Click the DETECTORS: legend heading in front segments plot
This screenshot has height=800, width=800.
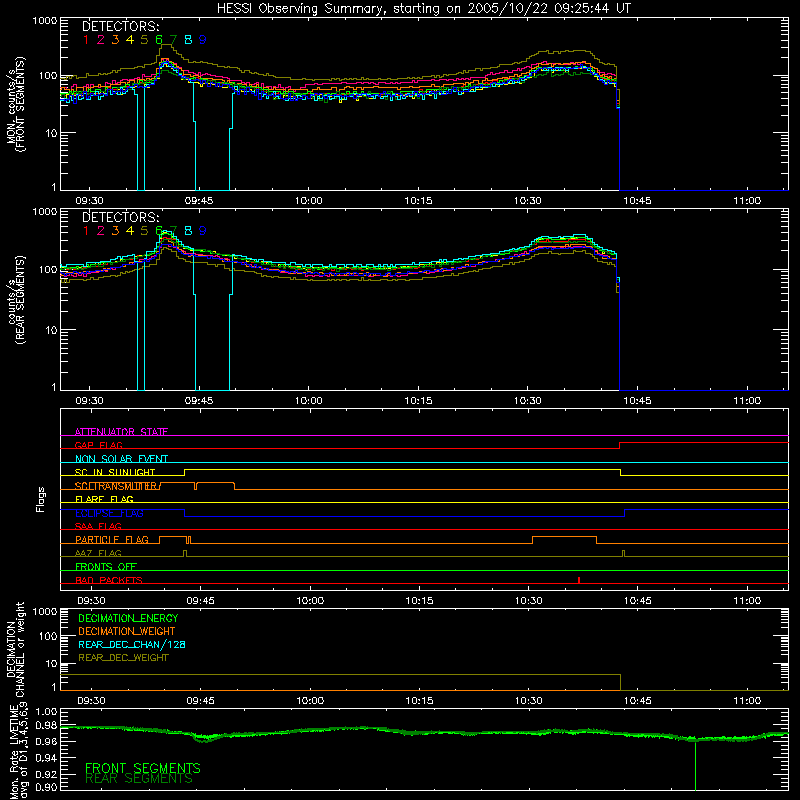click(121, 26)
